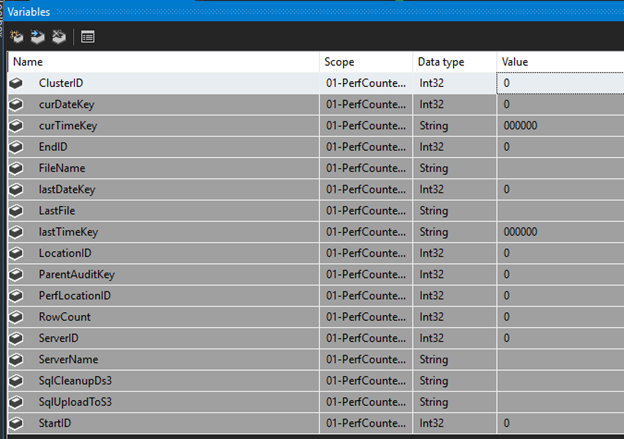Screen dimensions: 624x439
Task: Click the ServerID scope cell
Action: (x=366, y=338)
